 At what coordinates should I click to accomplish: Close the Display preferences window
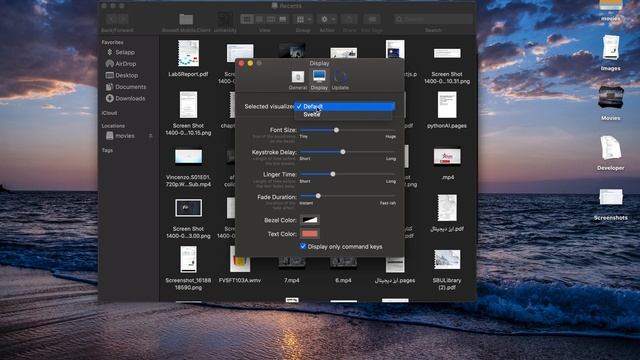coord(241,63)
